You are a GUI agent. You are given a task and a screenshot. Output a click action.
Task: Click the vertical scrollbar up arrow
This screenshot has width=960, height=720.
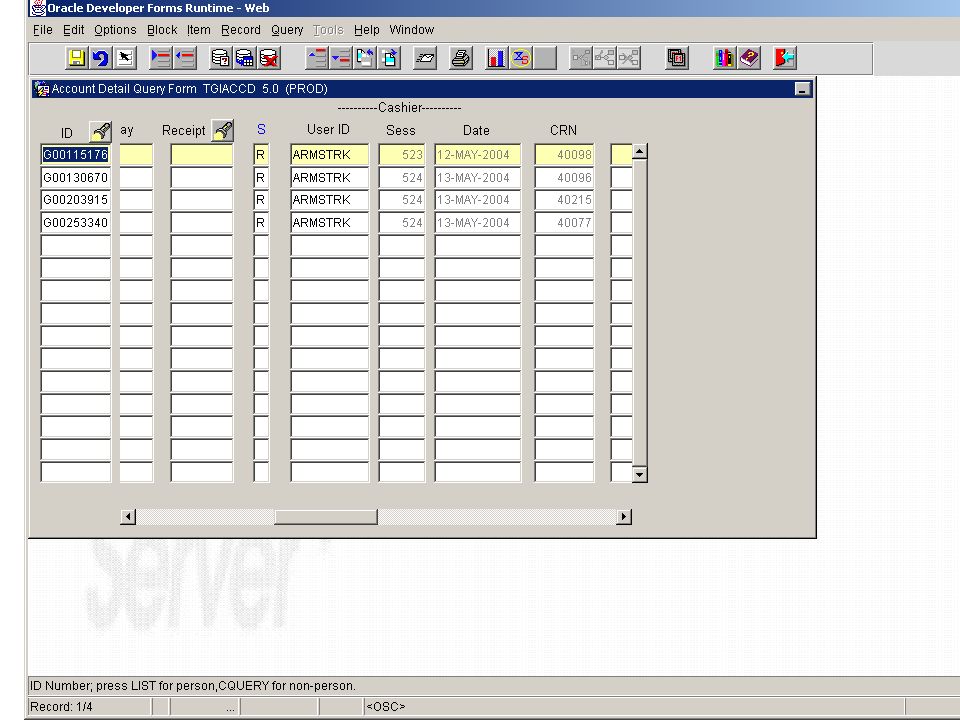(x=640, y=152)
